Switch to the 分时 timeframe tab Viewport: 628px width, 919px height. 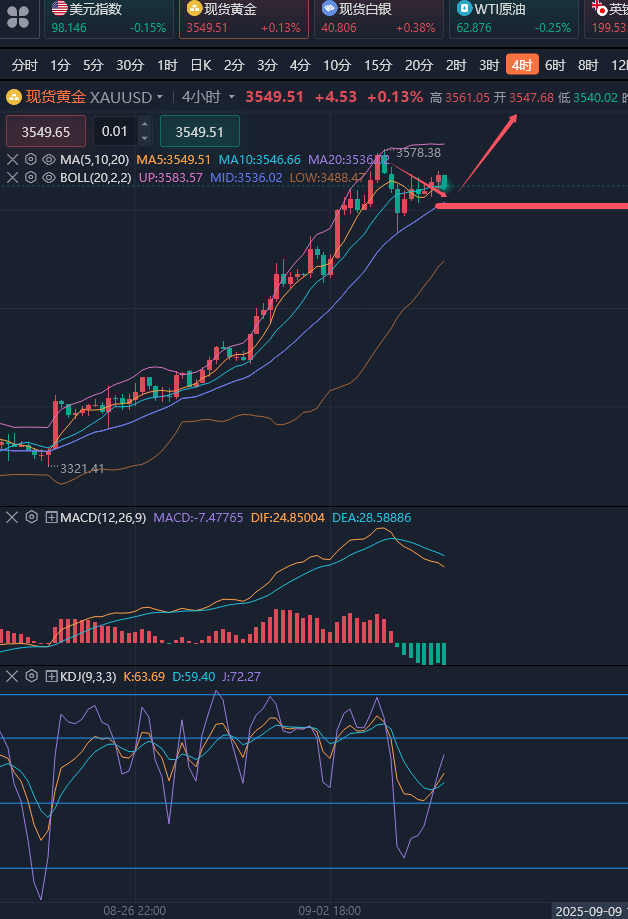(x=25, y=65)
